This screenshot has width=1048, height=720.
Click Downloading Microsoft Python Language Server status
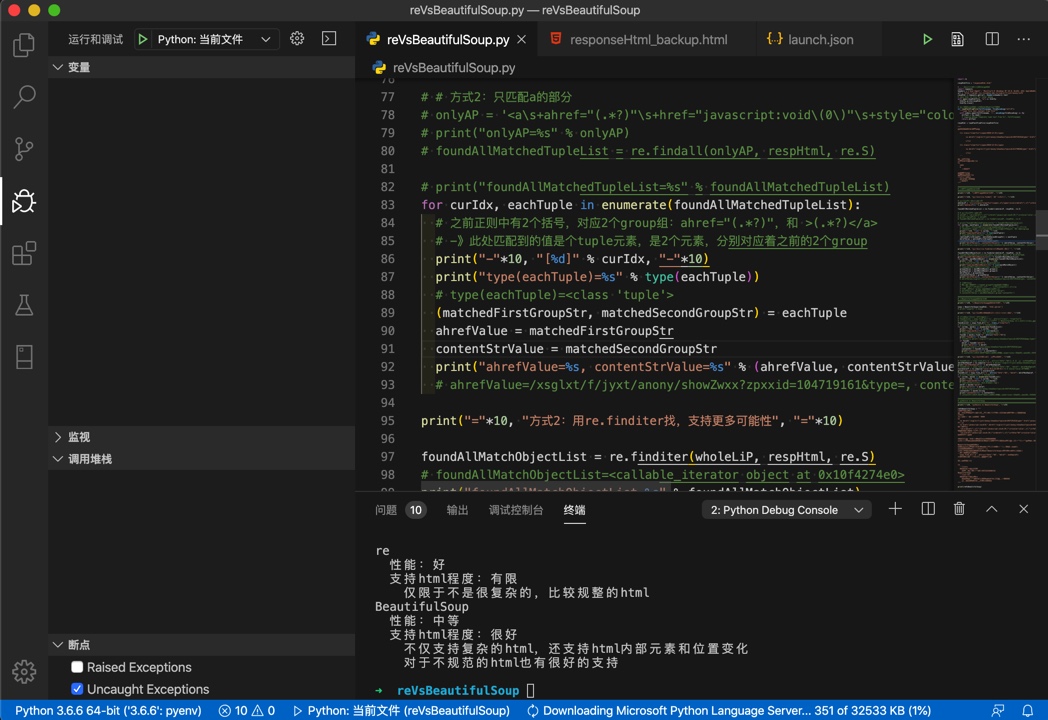[x=729, y=710]
